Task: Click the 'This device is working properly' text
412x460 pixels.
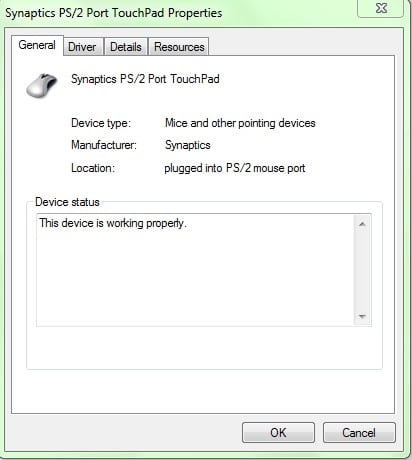Action: coord(113,223)
